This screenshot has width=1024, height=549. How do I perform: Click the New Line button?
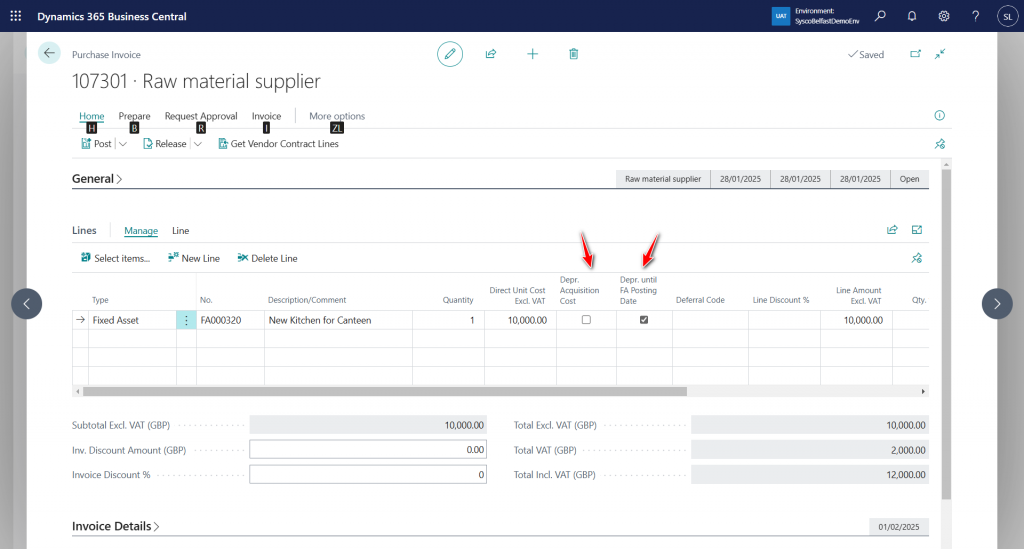194,258
